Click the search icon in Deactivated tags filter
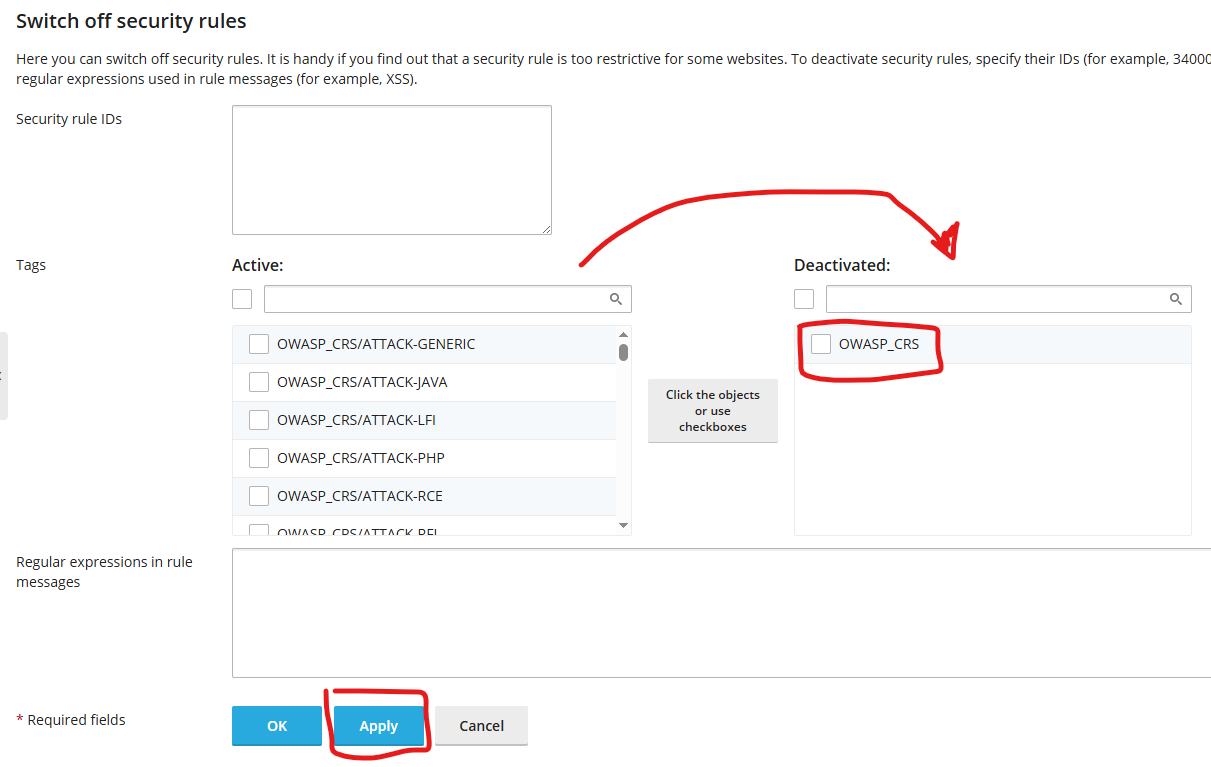Screen dimensions: 1211x767 coord(1176,299)
